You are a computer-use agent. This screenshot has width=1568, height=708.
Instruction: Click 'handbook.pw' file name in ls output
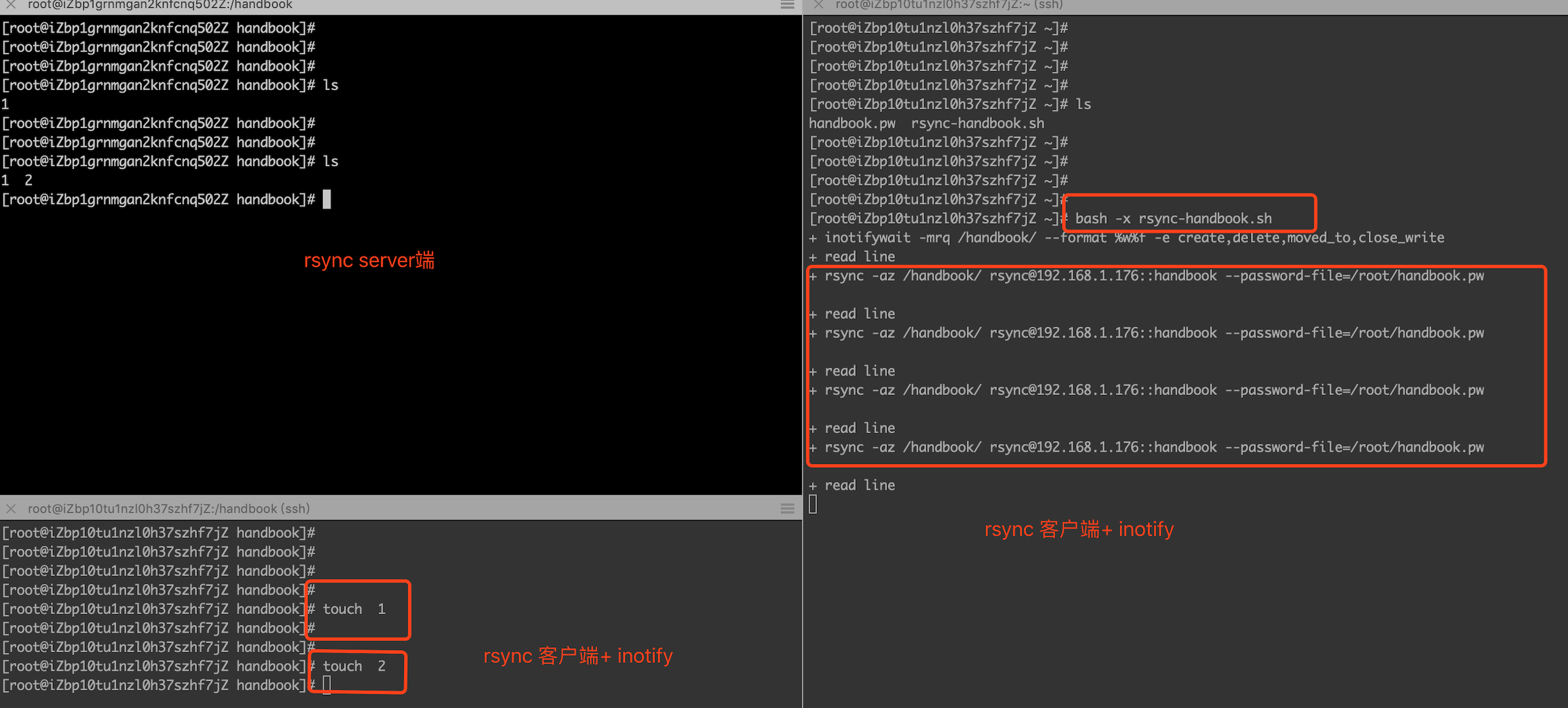852,124
